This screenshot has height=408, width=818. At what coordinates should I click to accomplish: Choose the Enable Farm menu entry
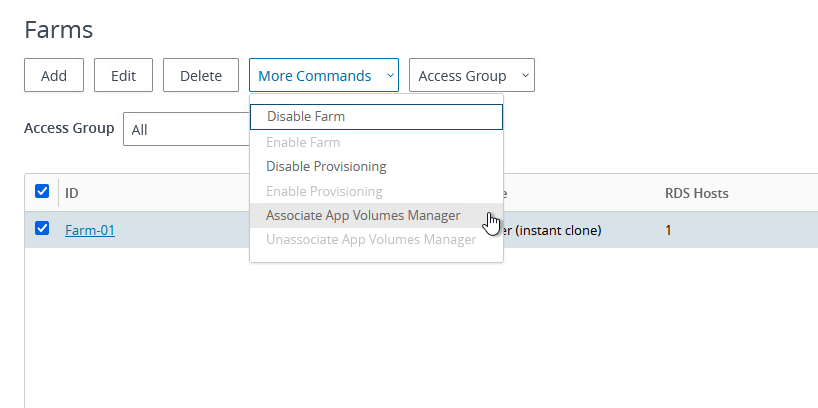[x=303, y=143]
